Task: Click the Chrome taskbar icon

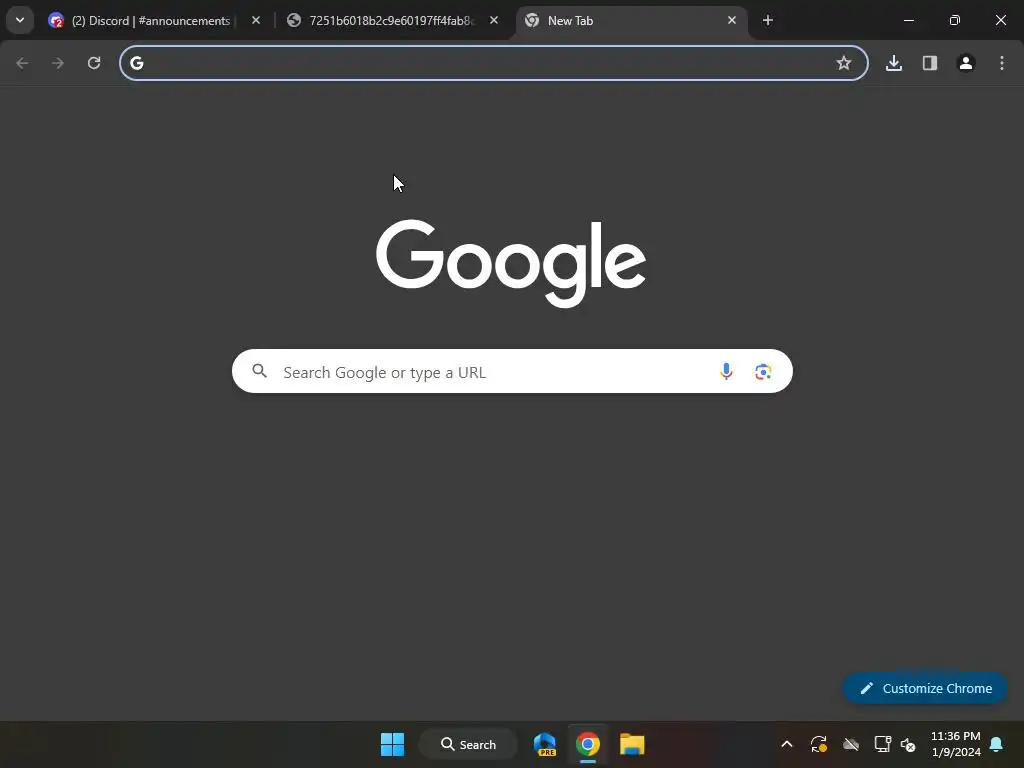Action: coord(588,744)
